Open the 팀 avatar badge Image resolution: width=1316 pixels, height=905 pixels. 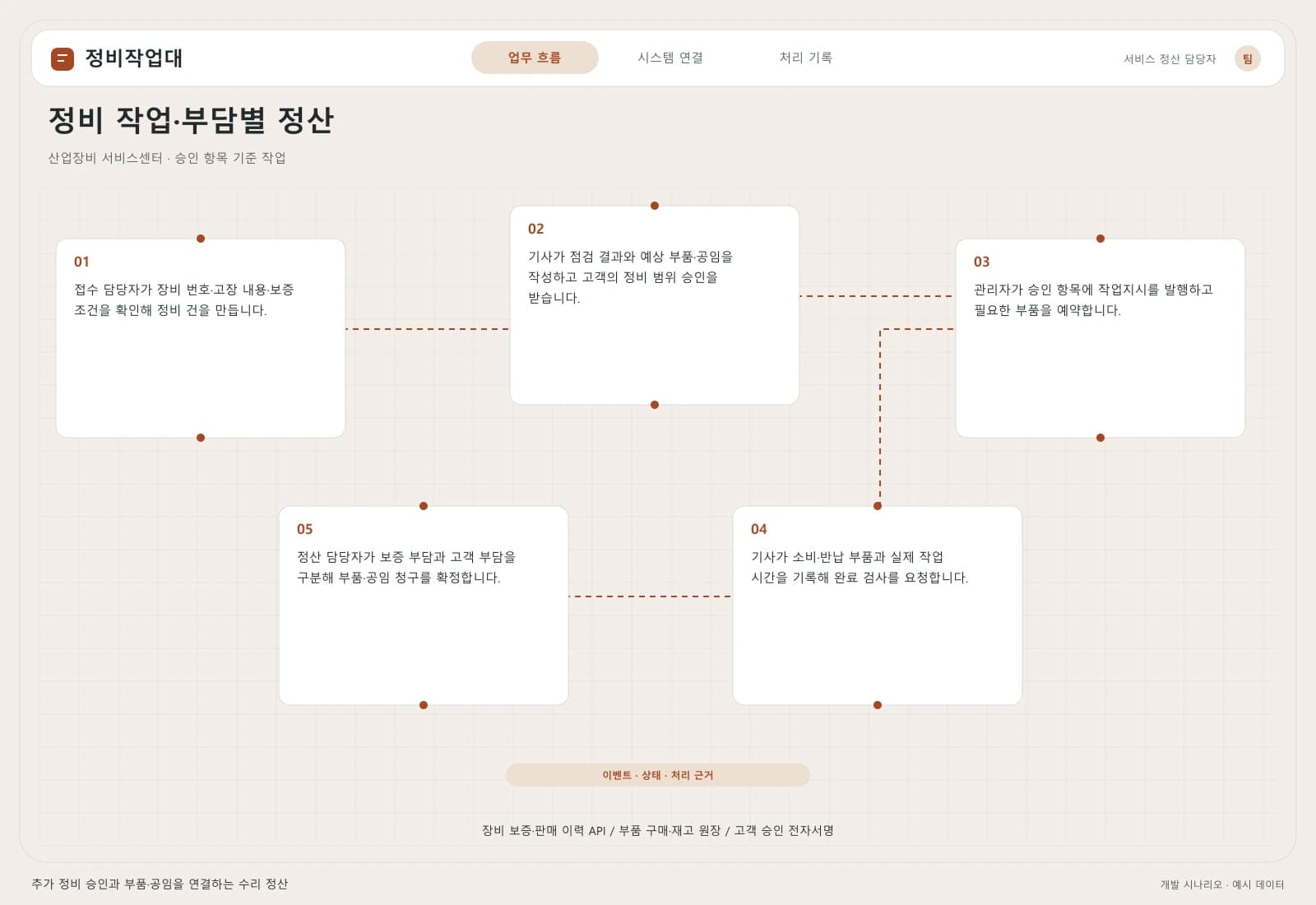coord(1247,58)
